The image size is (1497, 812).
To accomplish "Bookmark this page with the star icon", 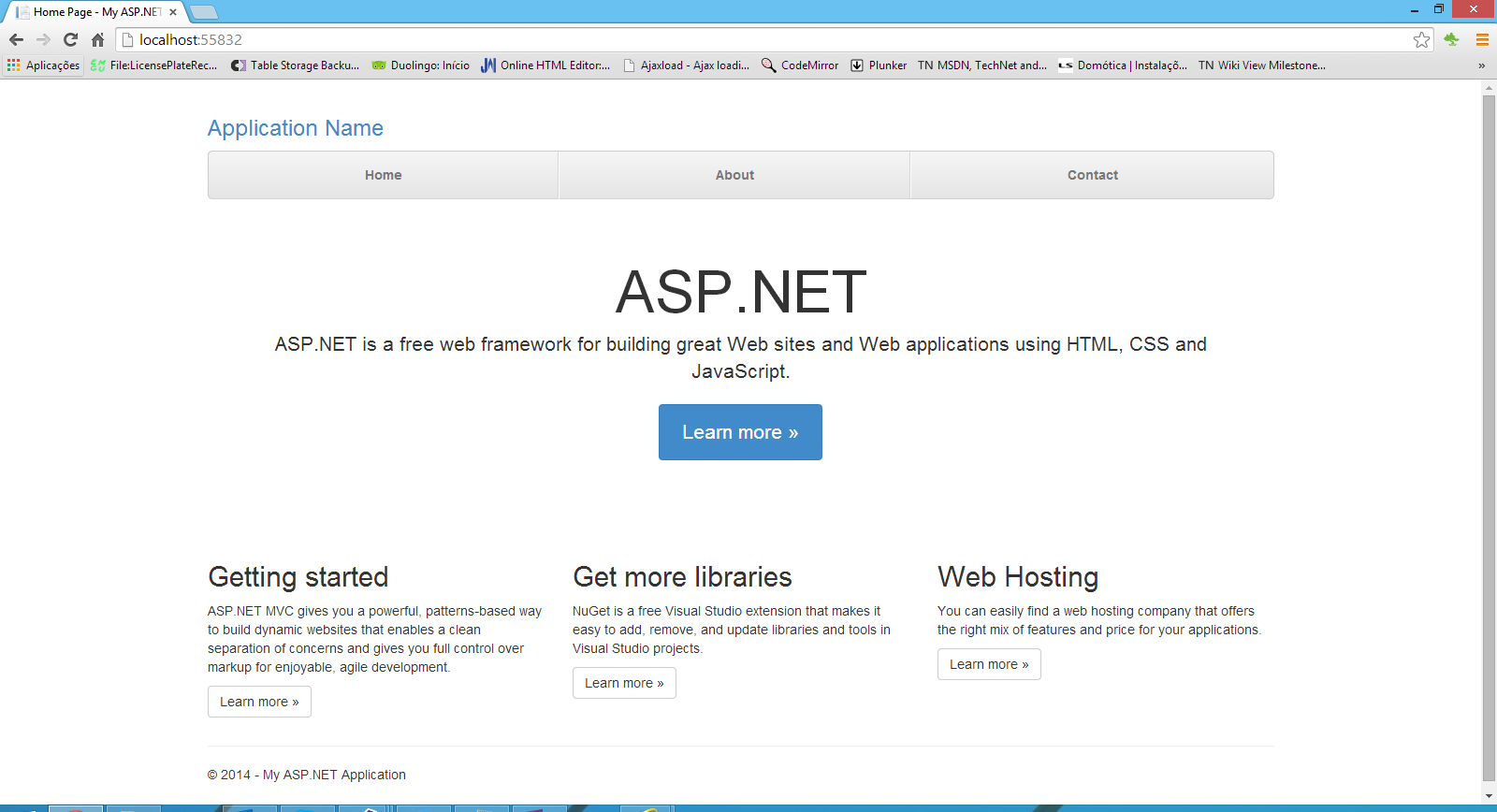I will [x=1421, y=39].
